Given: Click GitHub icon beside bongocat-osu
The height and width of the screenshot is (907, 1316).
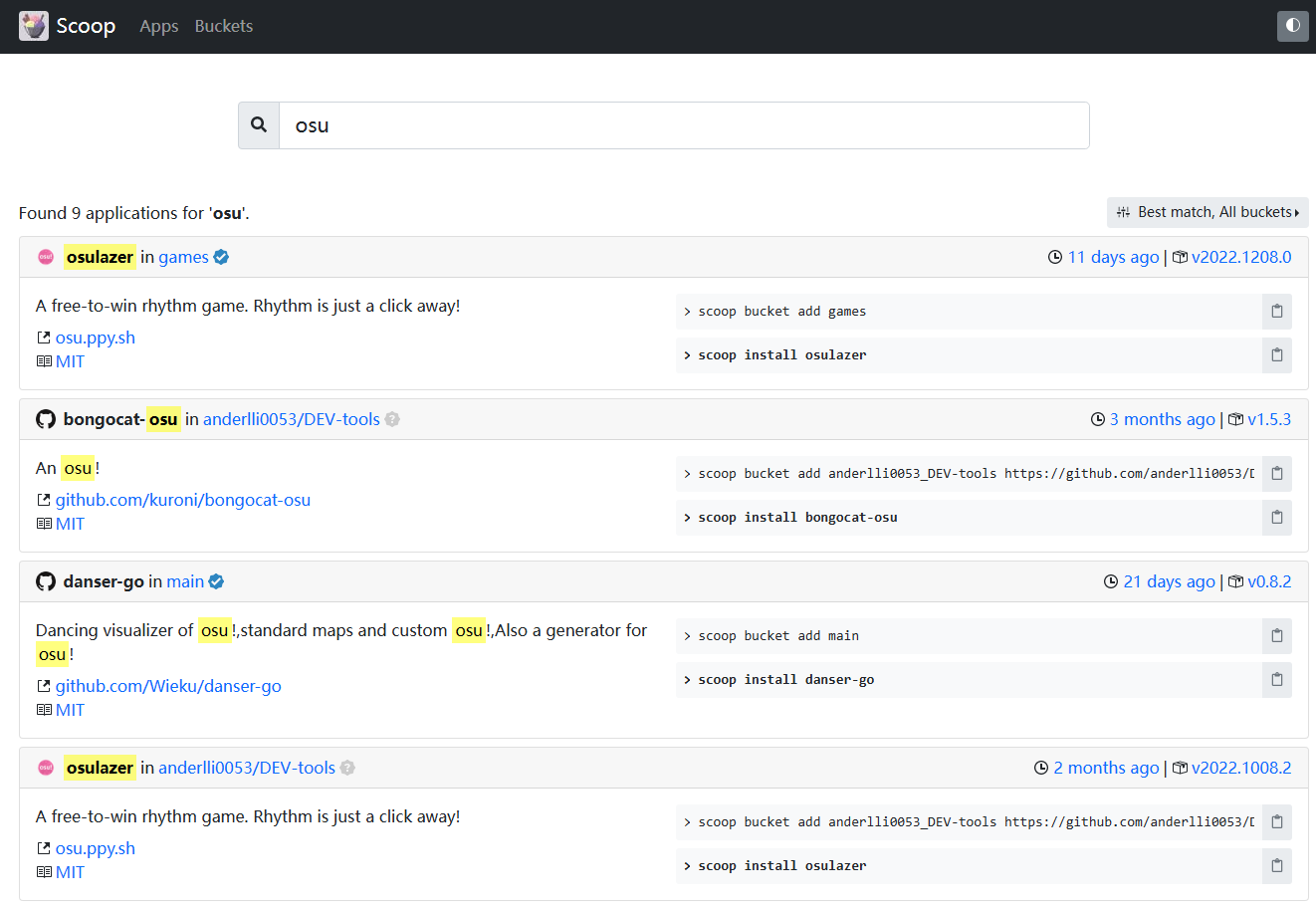Looking at the screenshot, I should pyautogui.click(x=46, y=419).
